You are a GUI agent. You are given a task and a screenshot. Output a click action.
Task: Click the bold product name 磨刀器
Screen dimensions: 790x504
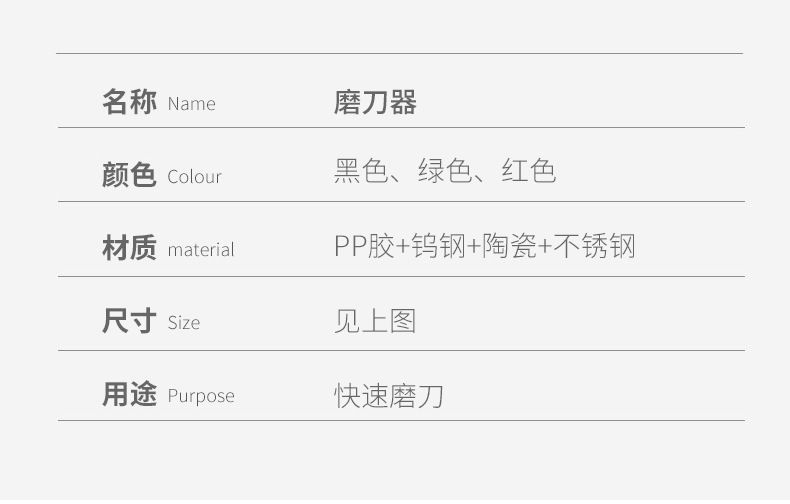(x=375, y=102)
